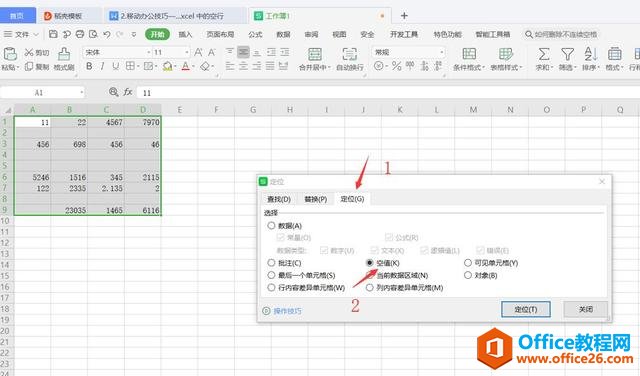This screenshot has width=640, height=376.
Task: Click the Conditional Formatting (条件格式) icon
Action: tap(469, 53)
